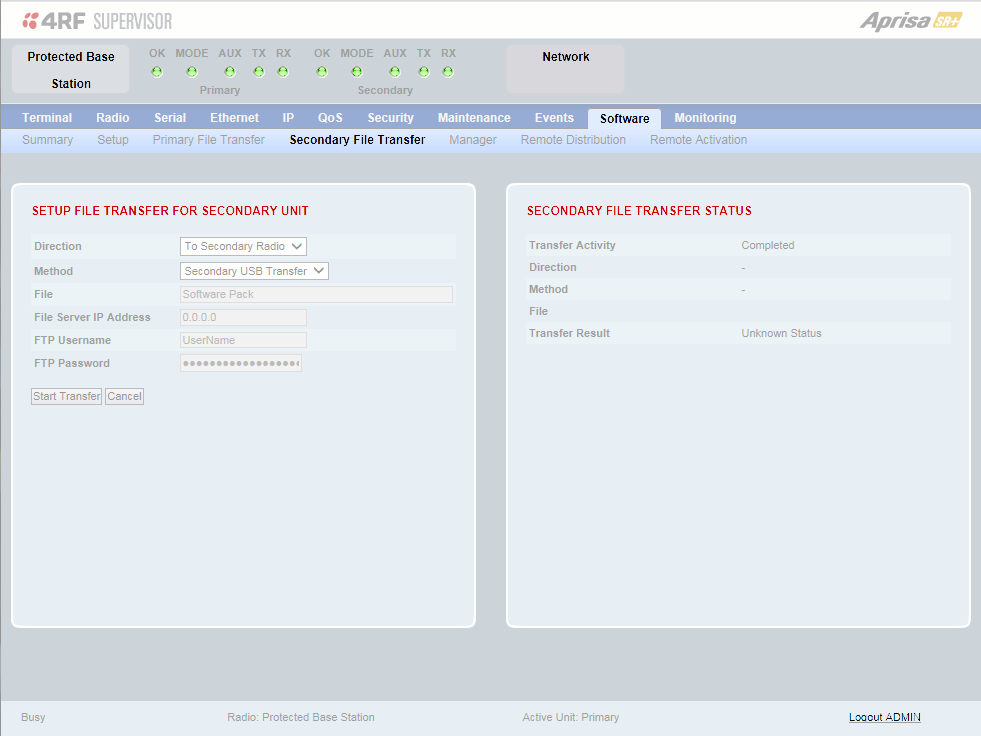This screenshot has height=736, width=981.
Task: Open the Software Summary sub-tab
Action: 48,140
